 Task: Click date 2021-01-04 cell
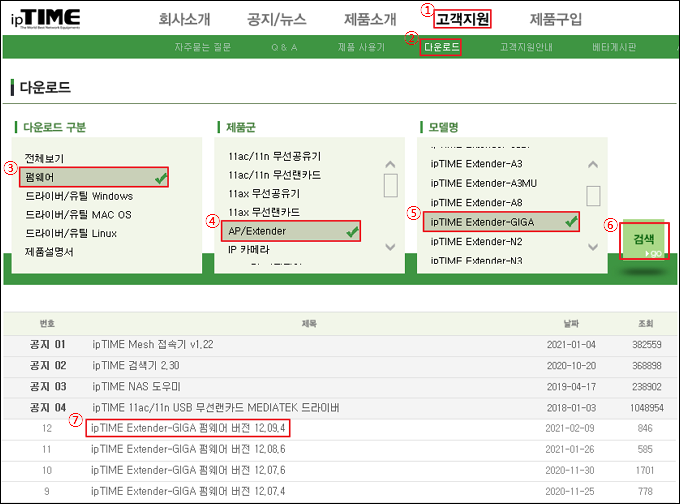[571, 344]
